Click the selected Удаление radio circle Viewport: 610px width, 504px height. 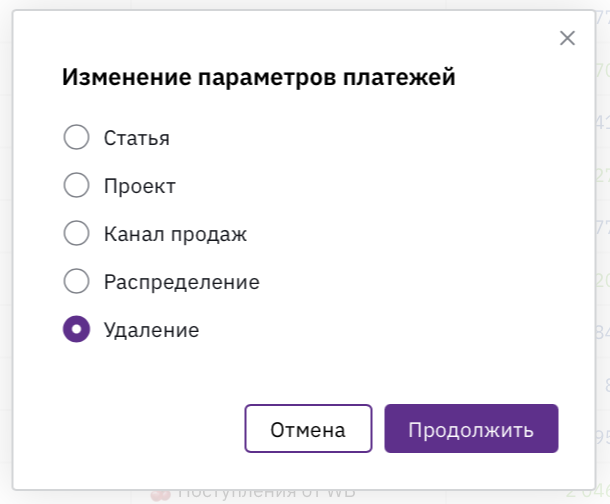[76, 329]
